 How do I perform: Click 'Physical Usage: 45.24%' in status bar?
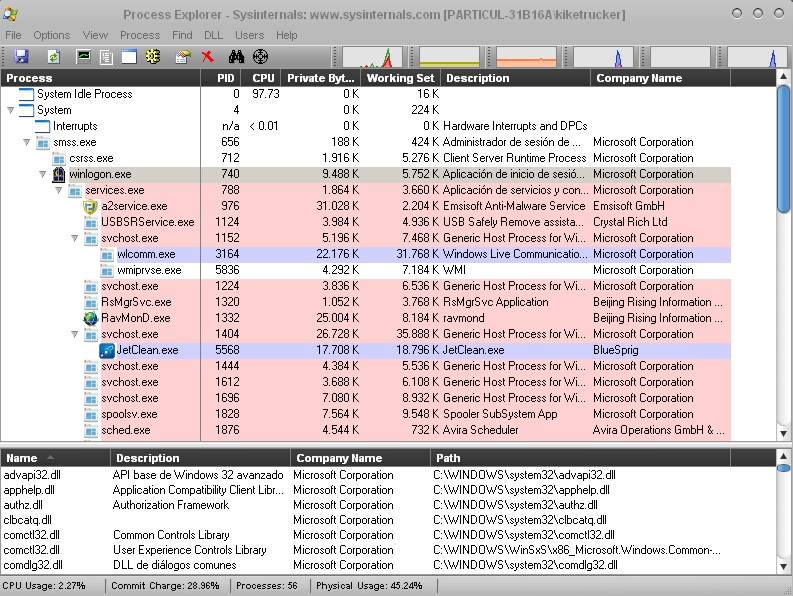tap(369, 586)
